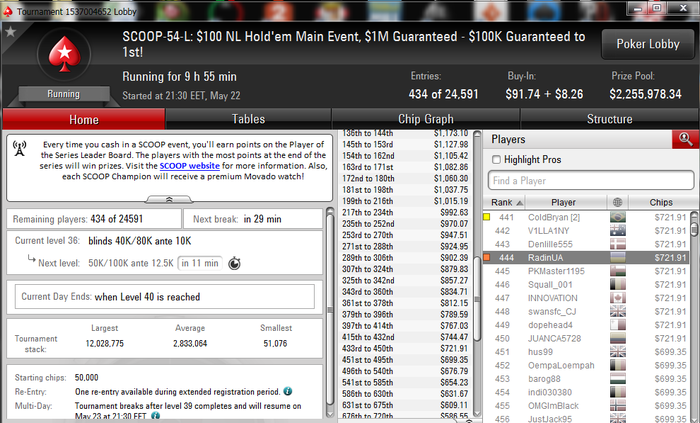
Task: Click the flag icon for PKMaster1195
Action: (x=618, y=271)
